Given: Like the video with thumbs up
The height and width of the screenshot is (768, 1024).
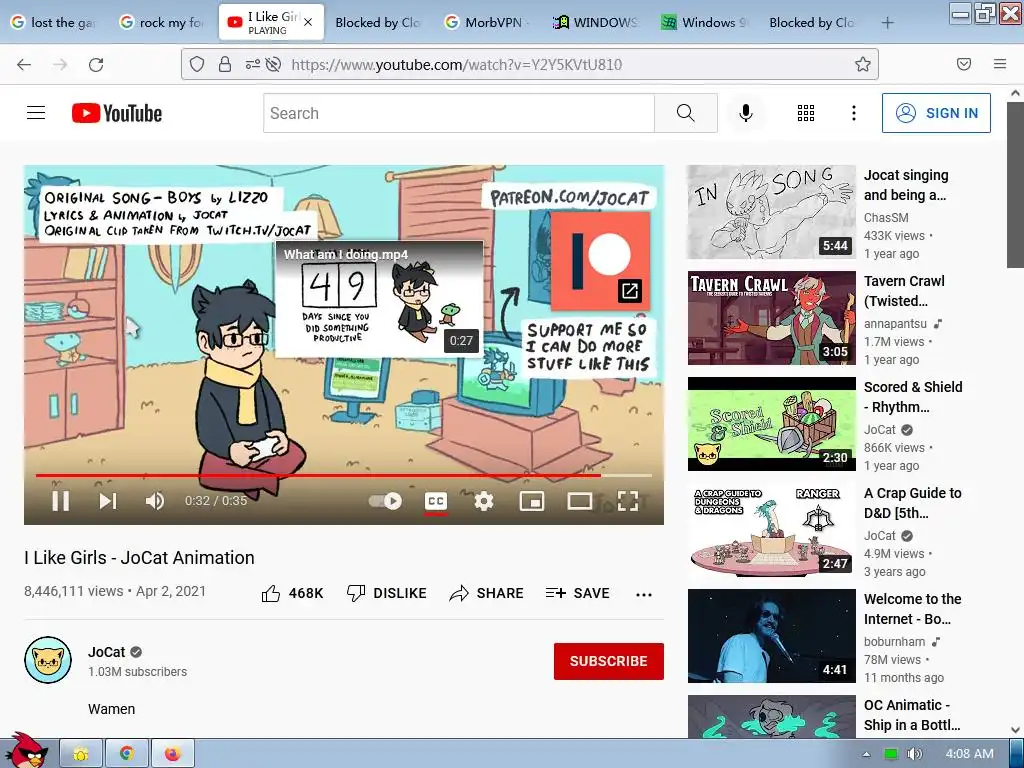Looking at the screenshot, I should tap(292, 593).
